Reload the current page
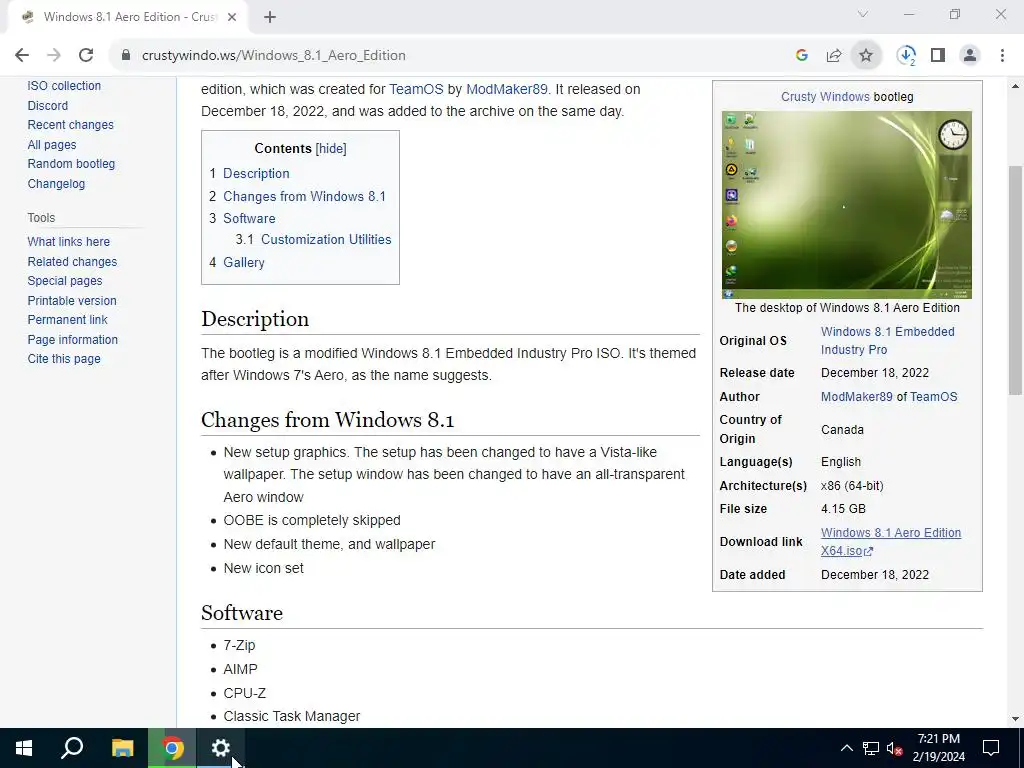 [x=86, y=56]
